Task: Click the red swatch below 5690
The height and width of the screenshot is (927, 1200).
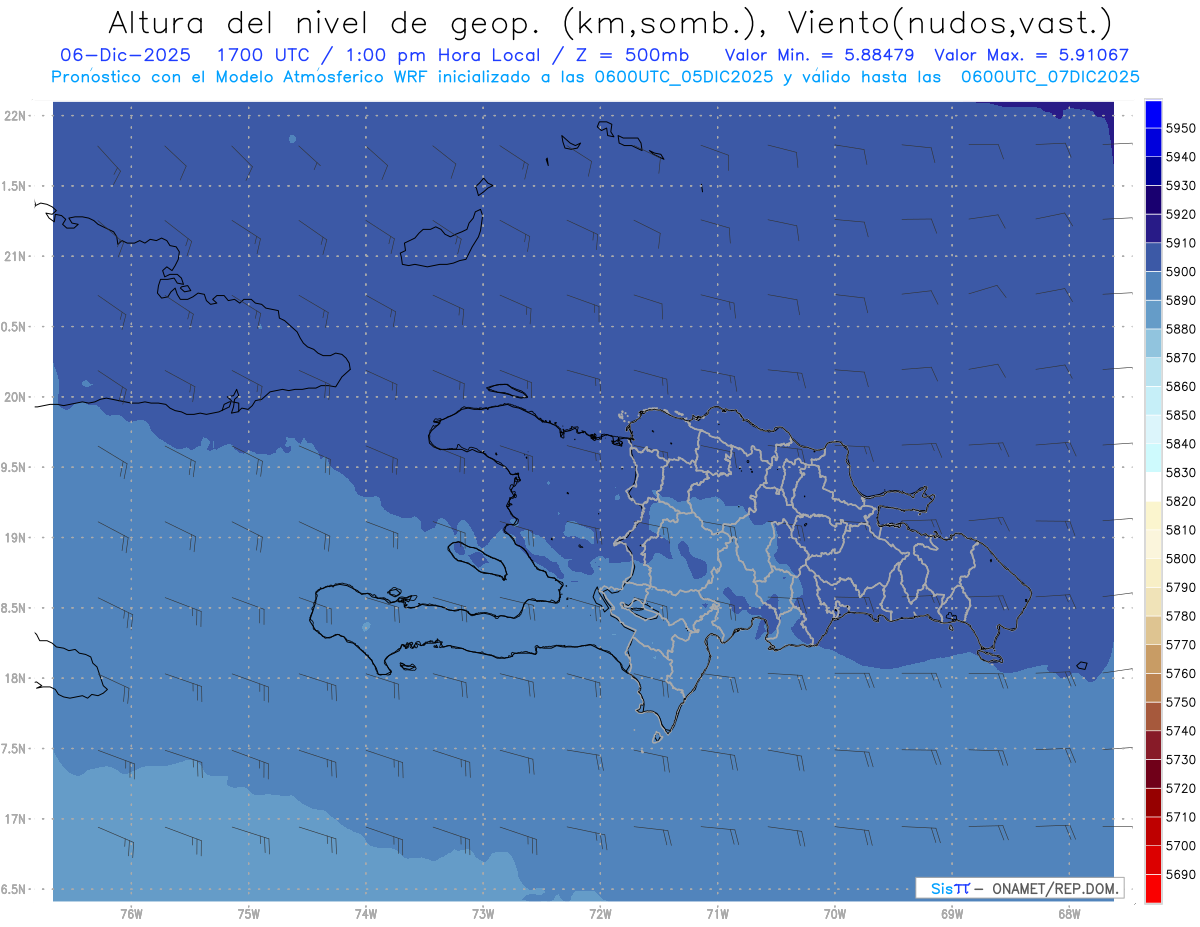Action: (x=1153, y=888)
